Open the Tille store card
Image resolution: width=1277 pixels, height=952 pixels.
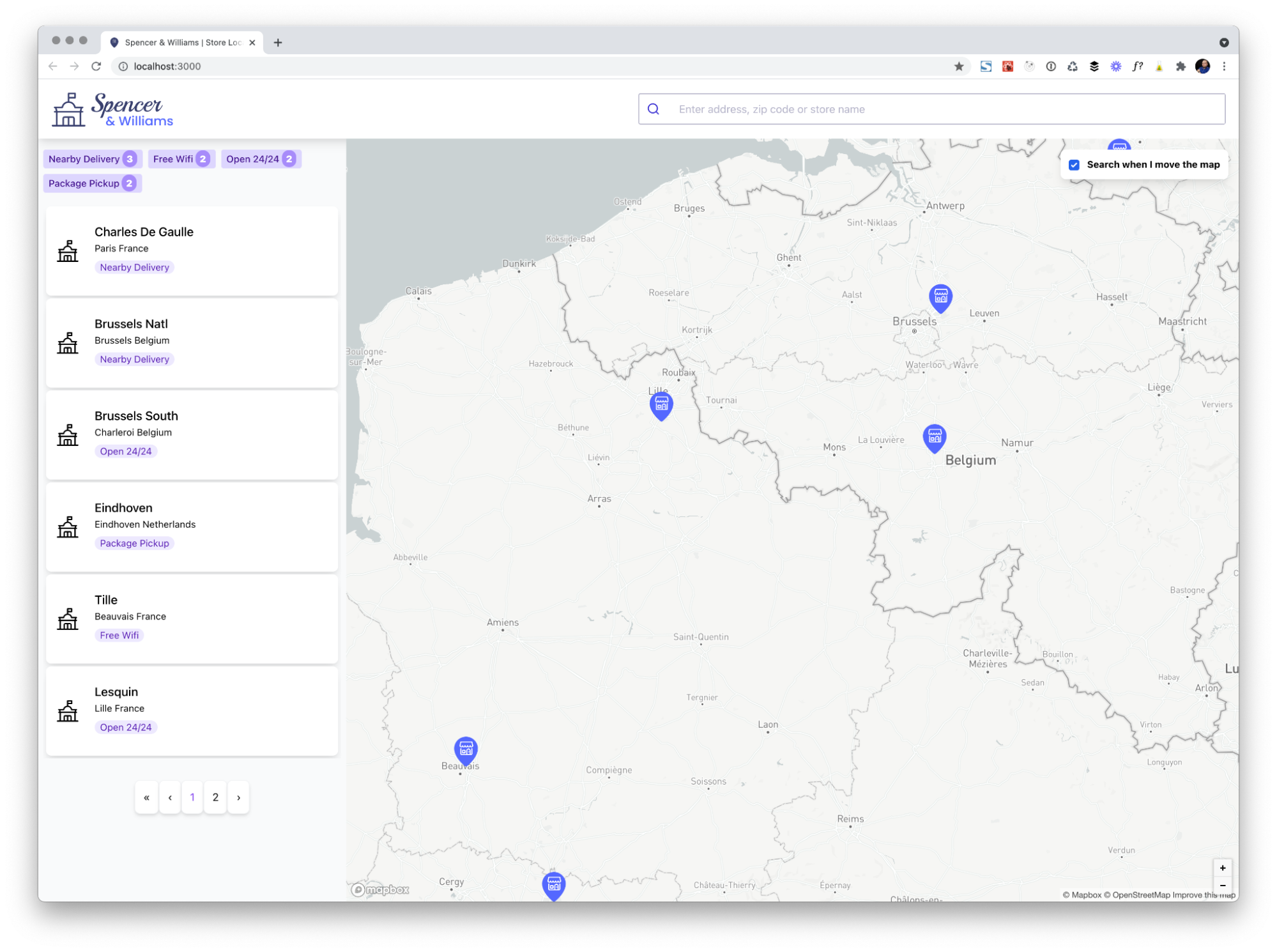[192, 618]
